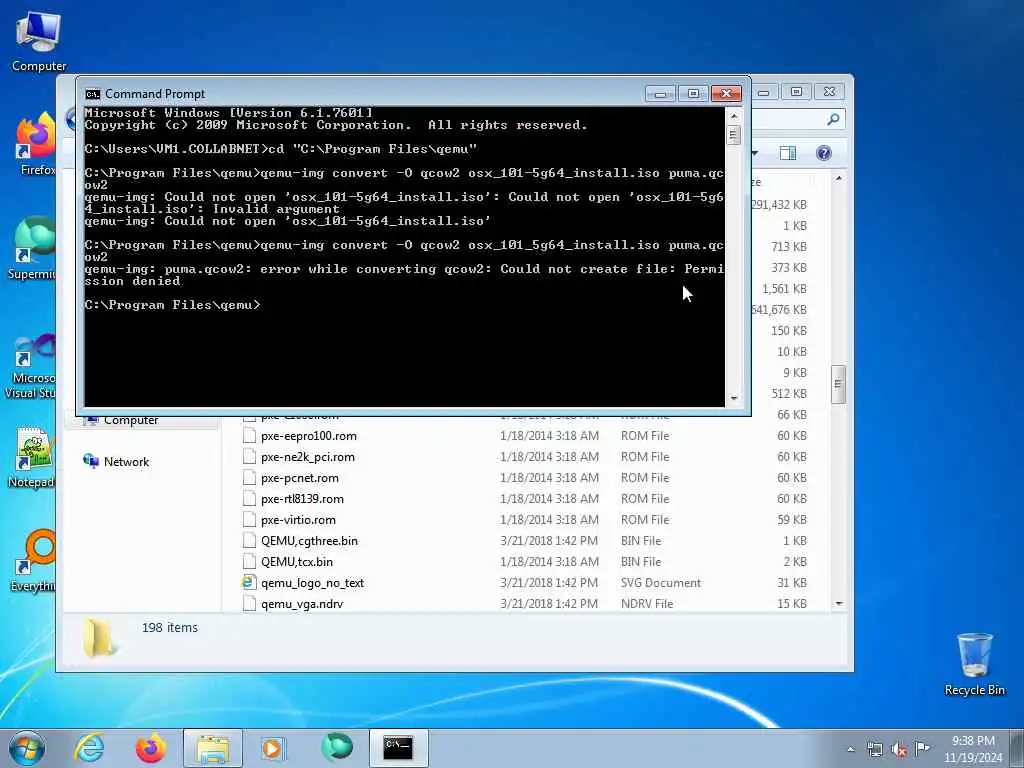Maximize the Command Prompt window
This screenshot has height=768, width=1024.
pyautogui.click(x=693, y=93)
